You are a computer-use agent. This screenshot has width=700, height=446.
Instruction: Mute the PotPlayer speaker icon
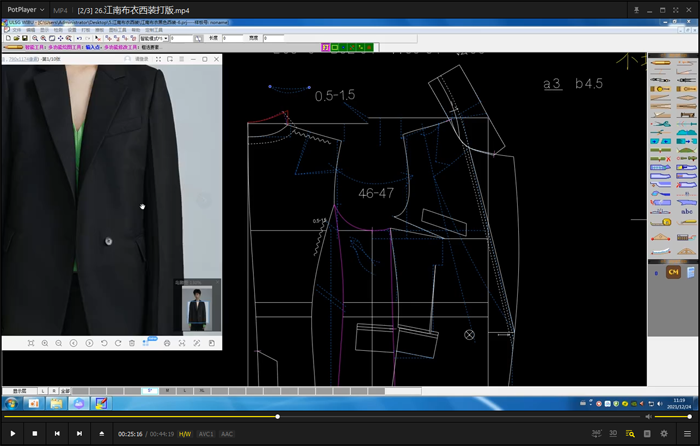pos(648,417)
